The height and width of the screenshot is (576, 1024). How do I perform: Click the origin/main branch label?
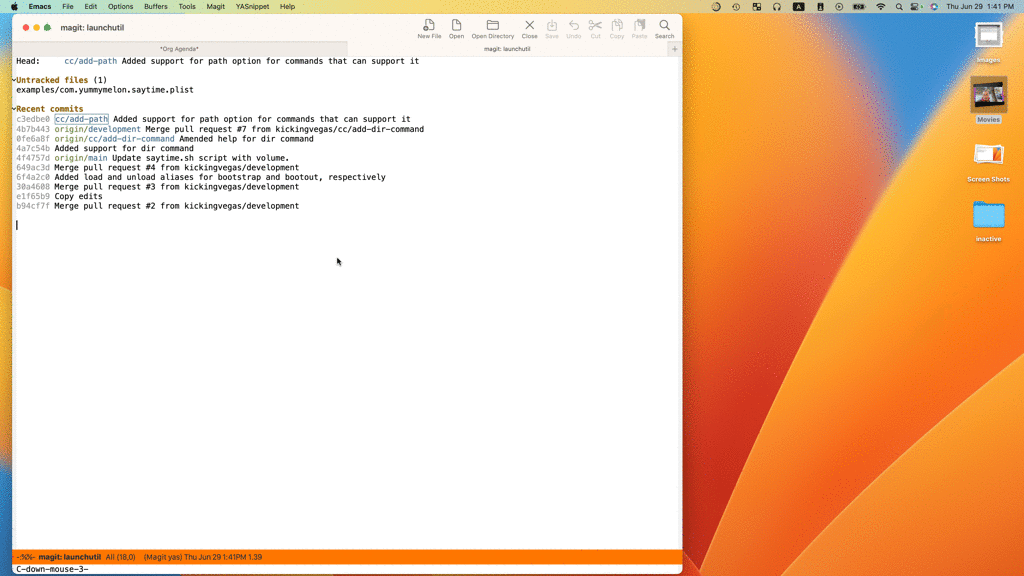pos(81,158)
